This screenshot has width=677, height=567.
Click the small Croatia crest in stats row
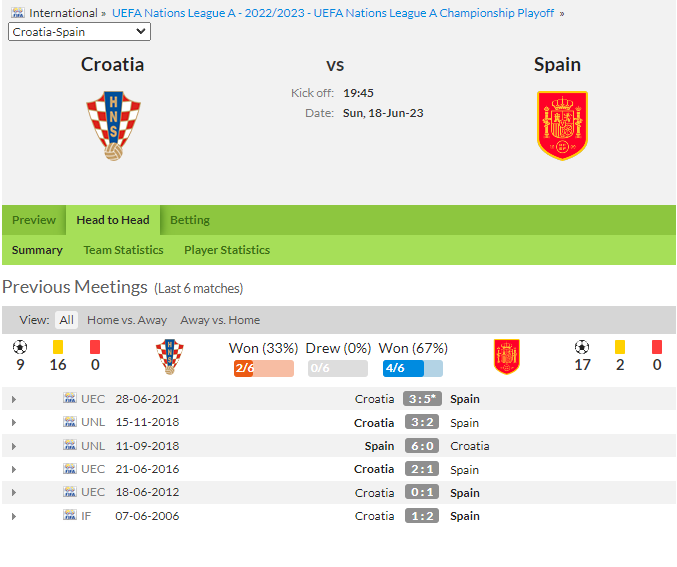pos(170,357)
